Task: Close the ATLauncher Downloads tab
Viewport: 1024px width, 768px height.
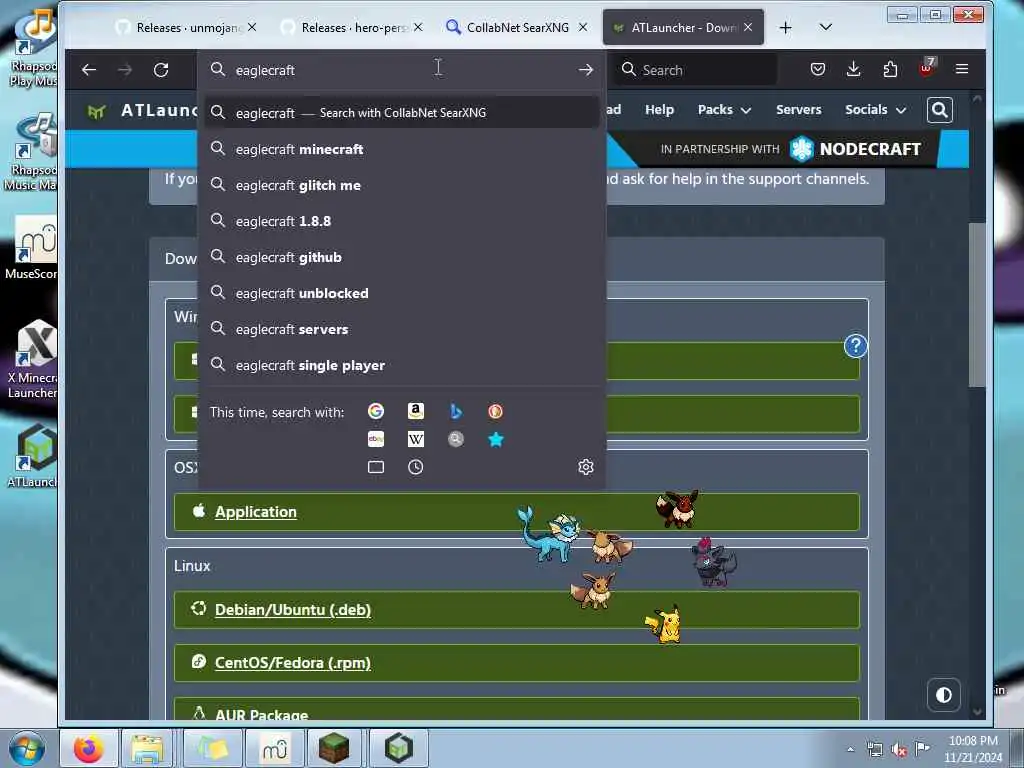Action: click(x=748, y=27)
